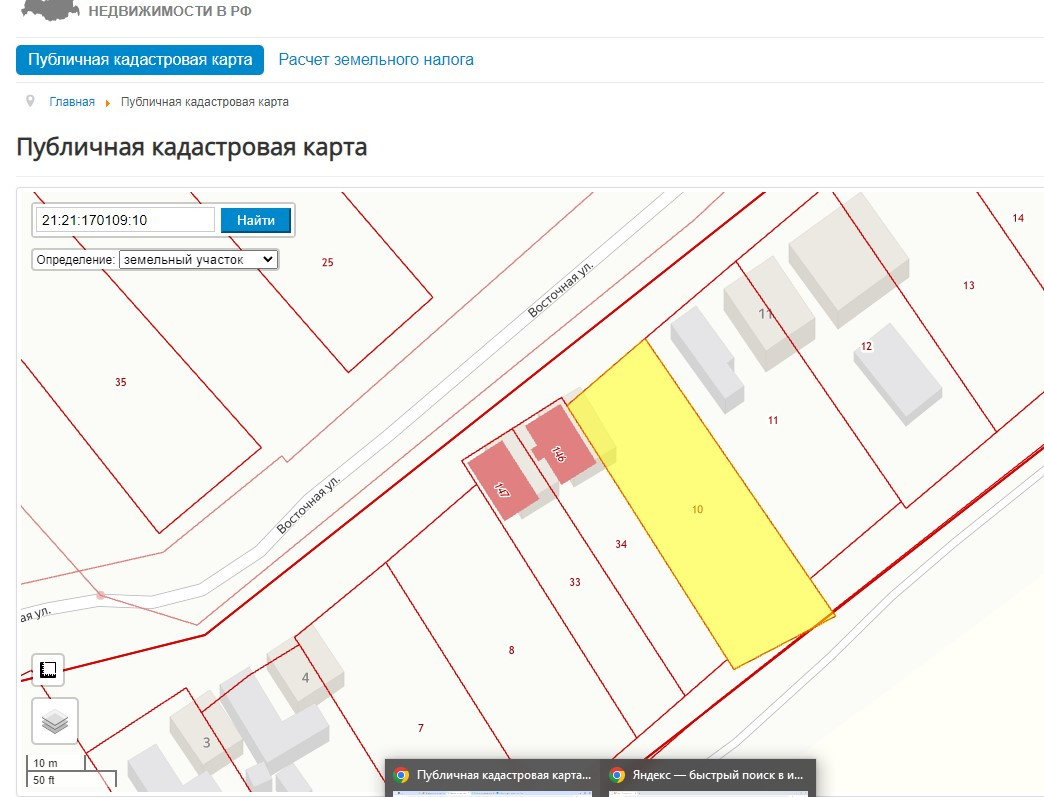The height and width of the screenshot is (797, 1044).
Task: Switch to Яндекс taskbar window preview
Action: [x=709, y=778]
